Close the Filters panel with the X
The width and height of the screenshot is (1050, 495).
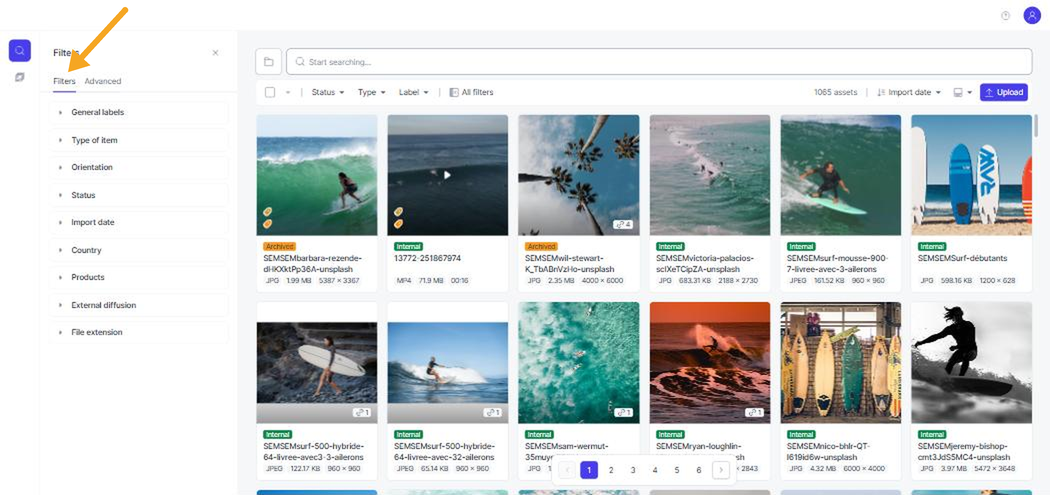[x=215, y=53]
